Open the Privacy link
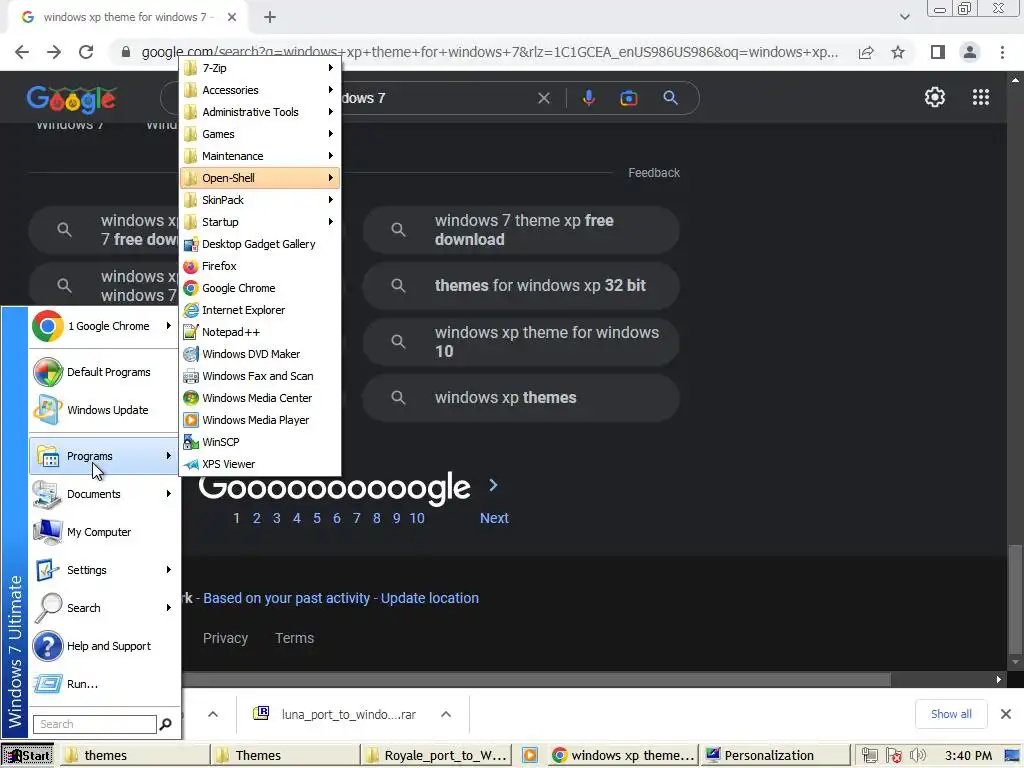The height and width of the screenshot is (768, 1024). click(x=225, y=638)
